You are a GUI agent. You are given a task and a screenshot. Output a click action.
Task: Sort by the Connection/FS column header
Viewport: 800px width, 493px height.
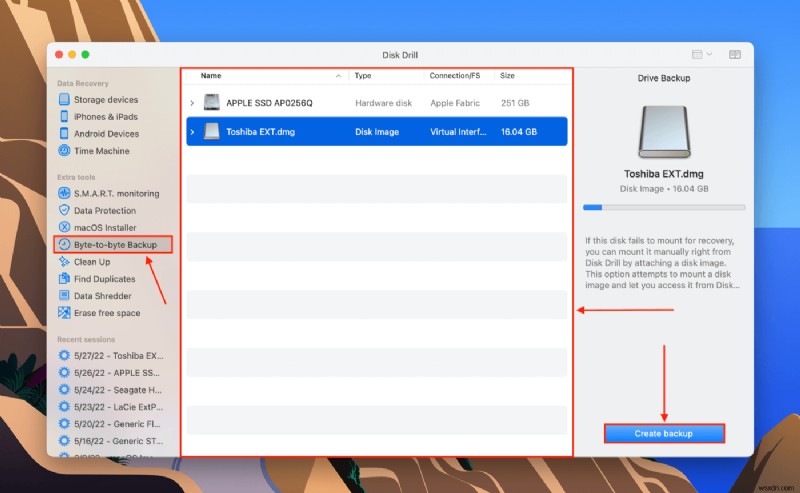455,76
